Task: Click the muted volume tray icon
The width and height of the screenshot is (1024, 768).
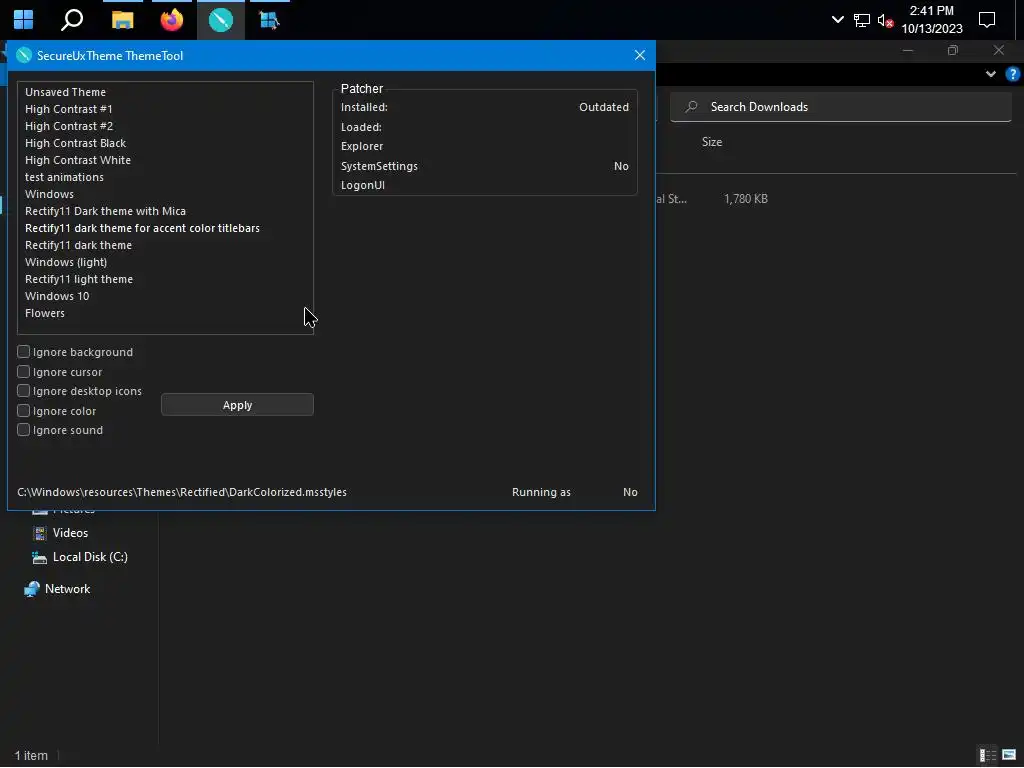Action: coord(886,20)
